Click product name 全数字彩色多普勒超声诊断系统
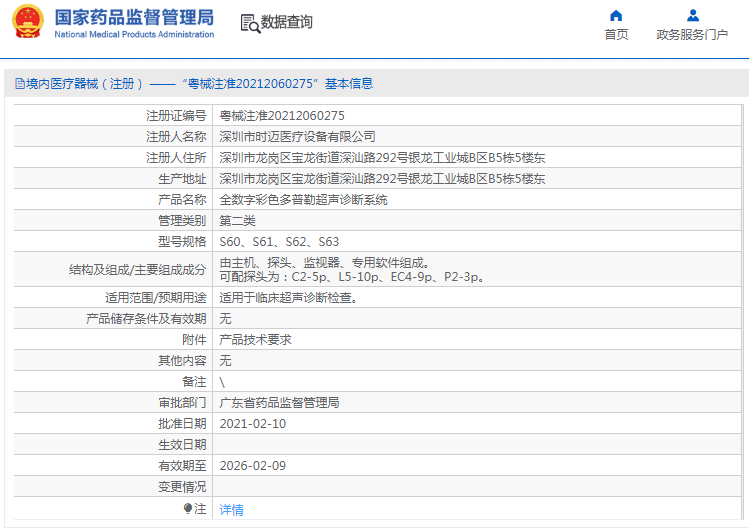Viewport: 749px width, 532px height. 303,200
